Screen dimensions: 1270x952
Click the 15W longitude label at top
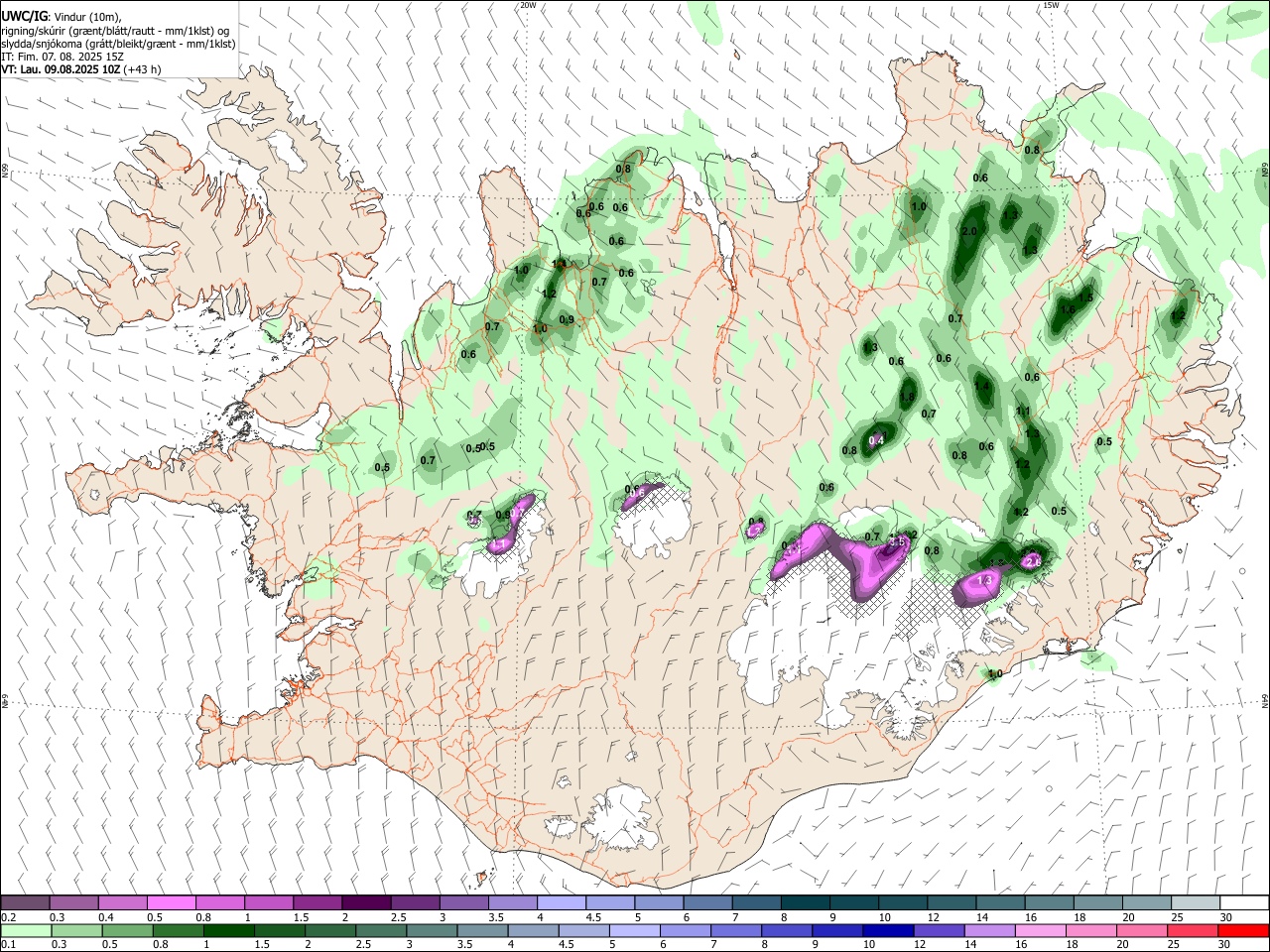(x=1051, y=5)
